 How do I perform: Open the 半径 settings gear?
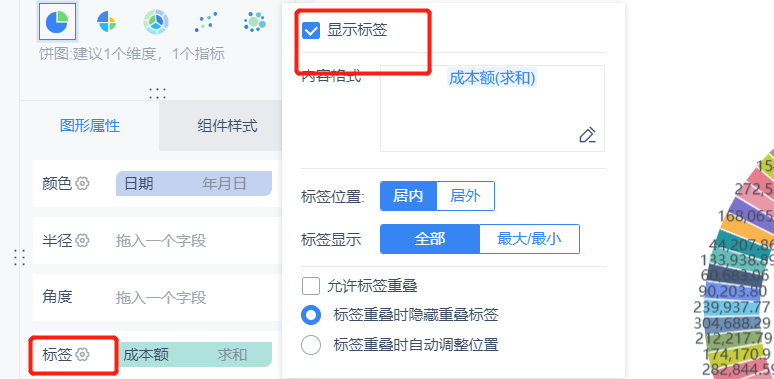tap(82, 240)
